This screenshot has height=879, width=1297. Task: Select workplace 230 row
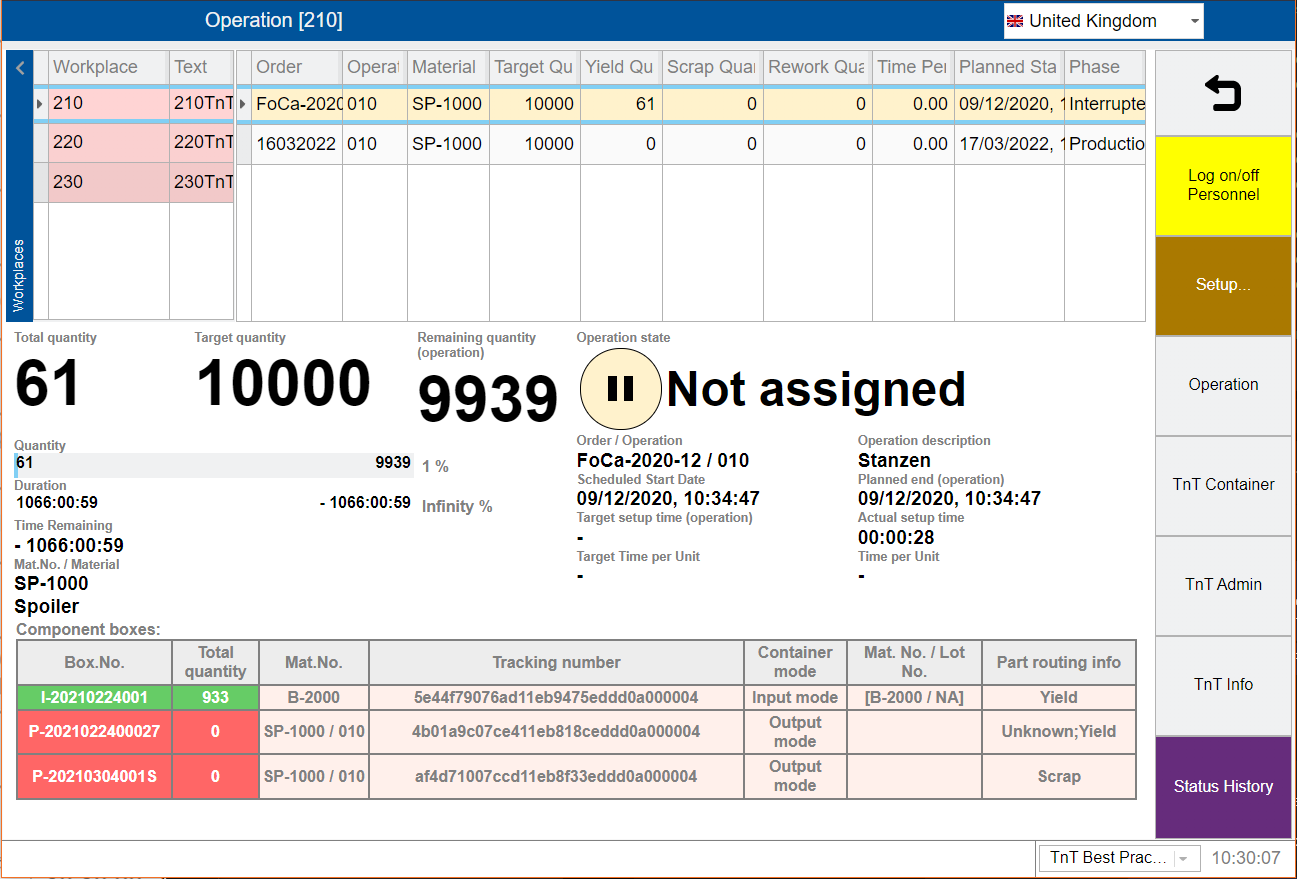[108, 182]
